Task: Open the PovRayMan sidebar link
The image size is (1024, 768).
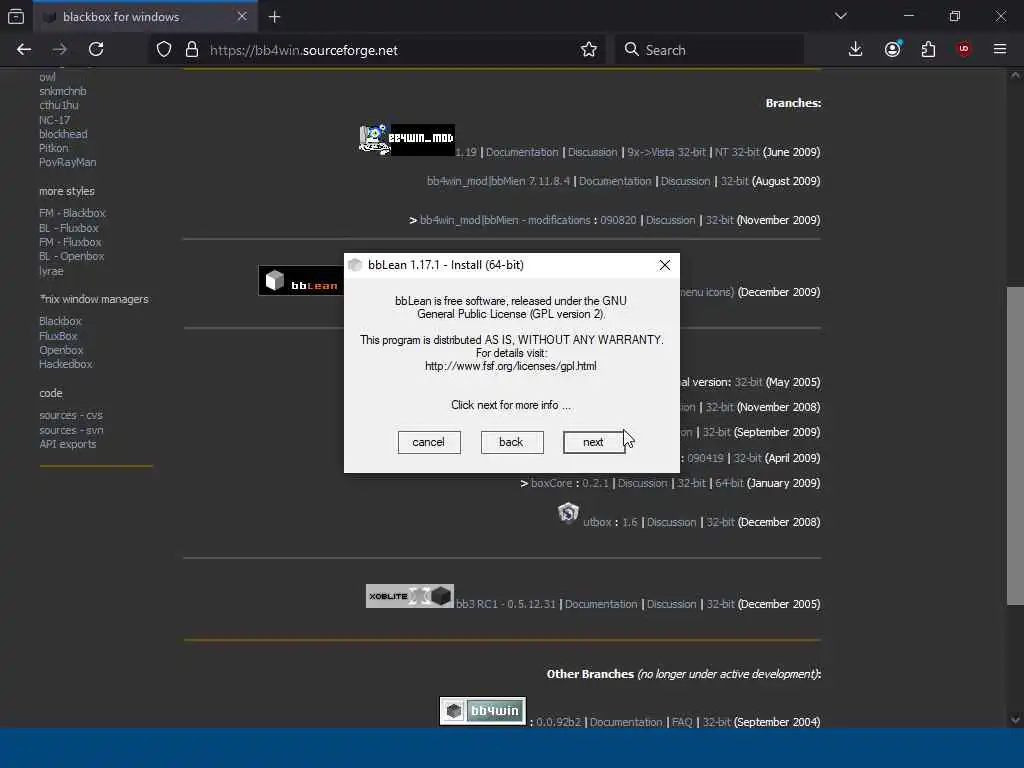Action: click(x=67, y=162)
